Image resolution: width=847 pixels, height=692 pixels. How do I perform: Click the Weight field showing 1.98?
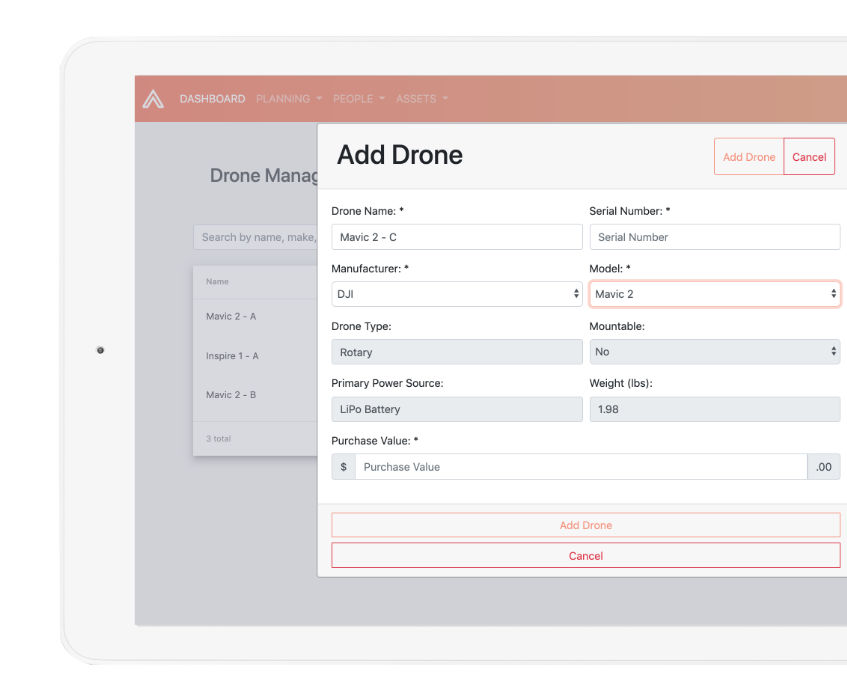point(715,409)
